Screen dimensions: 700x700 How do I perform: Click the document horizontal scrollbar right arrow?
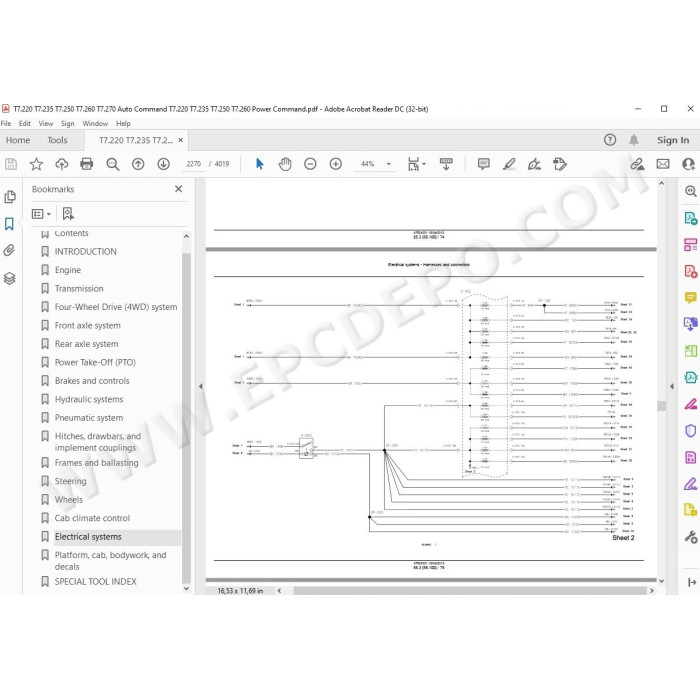[x=651, y=591]
